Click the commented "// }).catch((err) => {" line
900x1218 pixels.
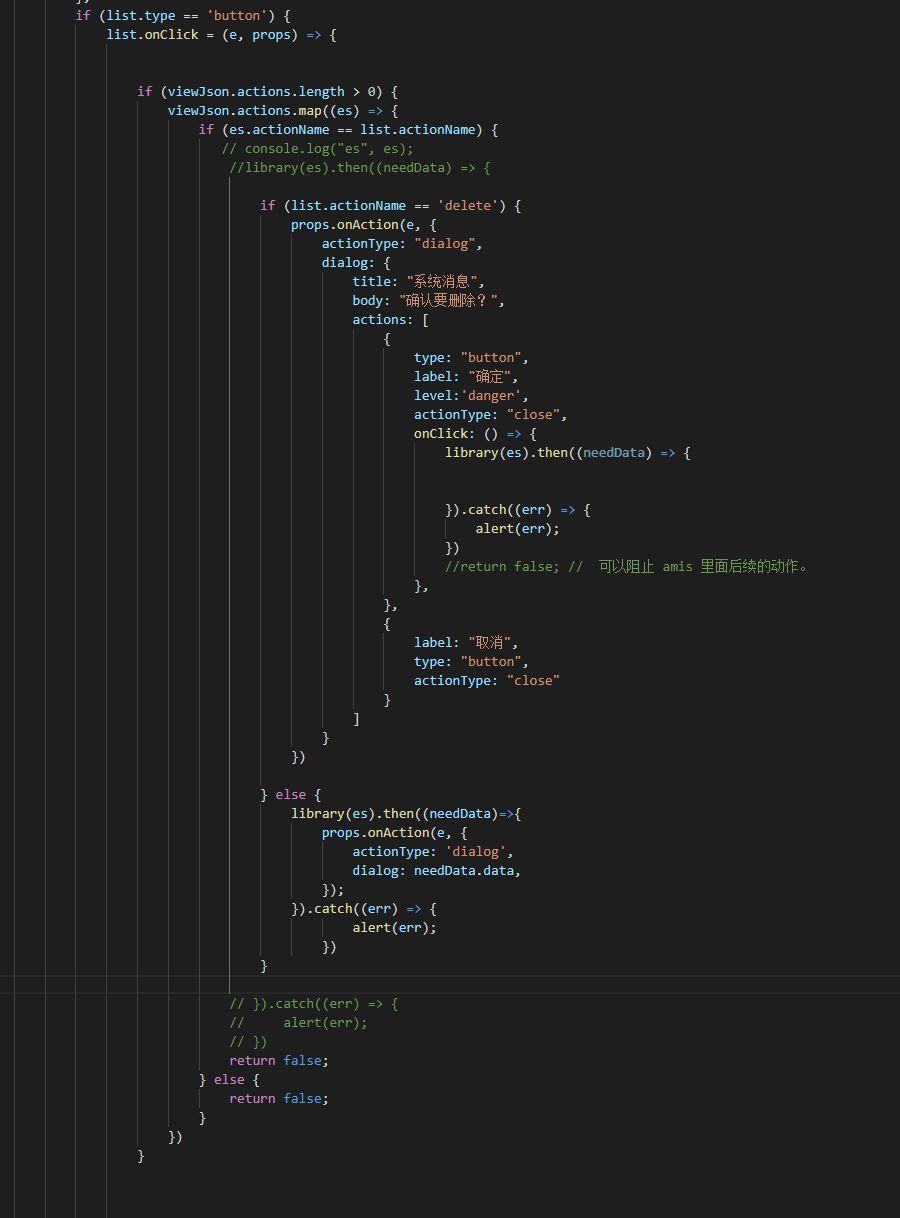(314, 1004)
